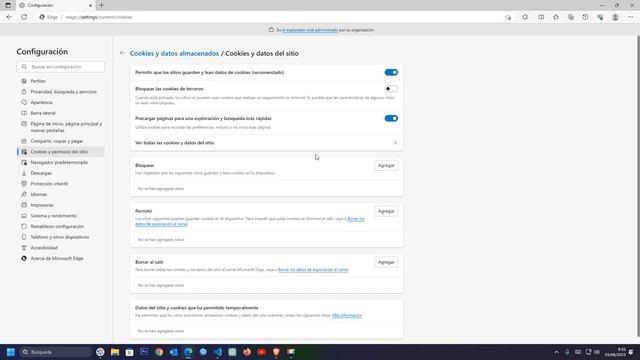Open browser History icon
640x360 pixels.
pyautogui.click(x=585, y=17)
